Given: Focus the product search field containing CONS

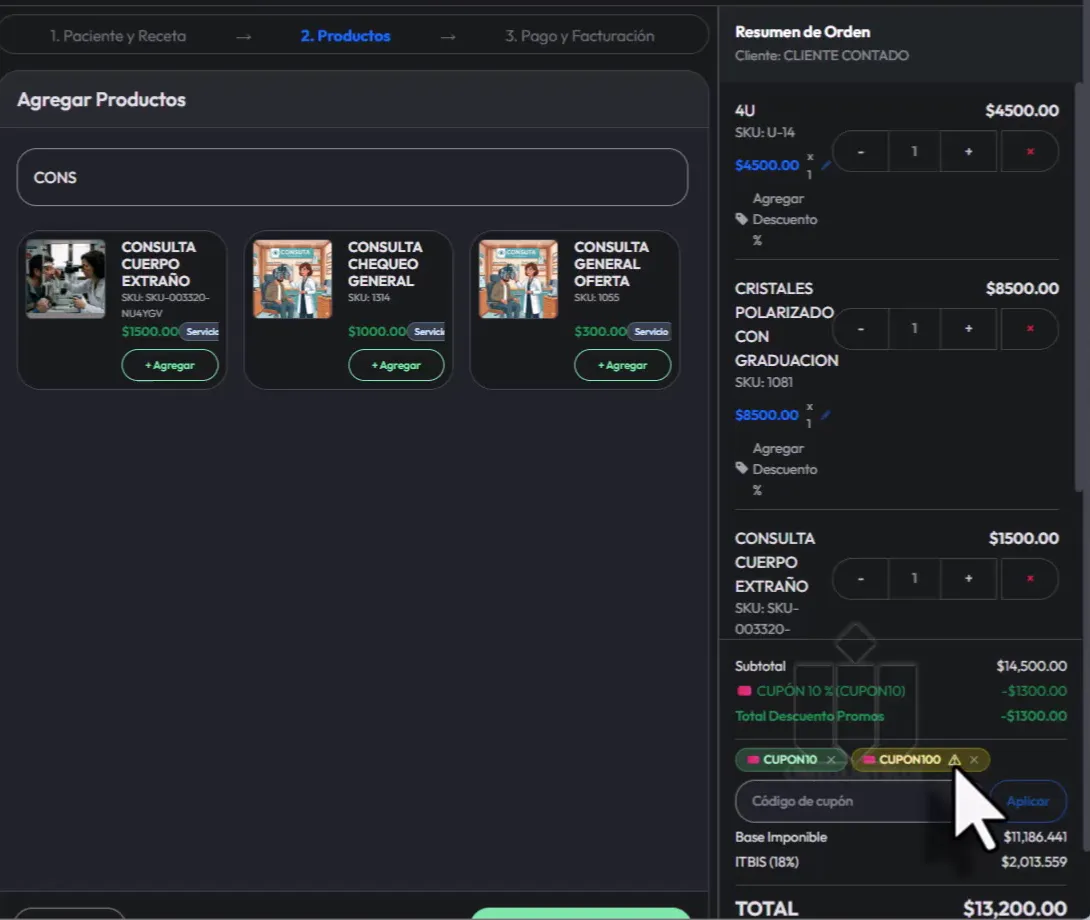Looking at the screenshot, I should tap(352, 177).
